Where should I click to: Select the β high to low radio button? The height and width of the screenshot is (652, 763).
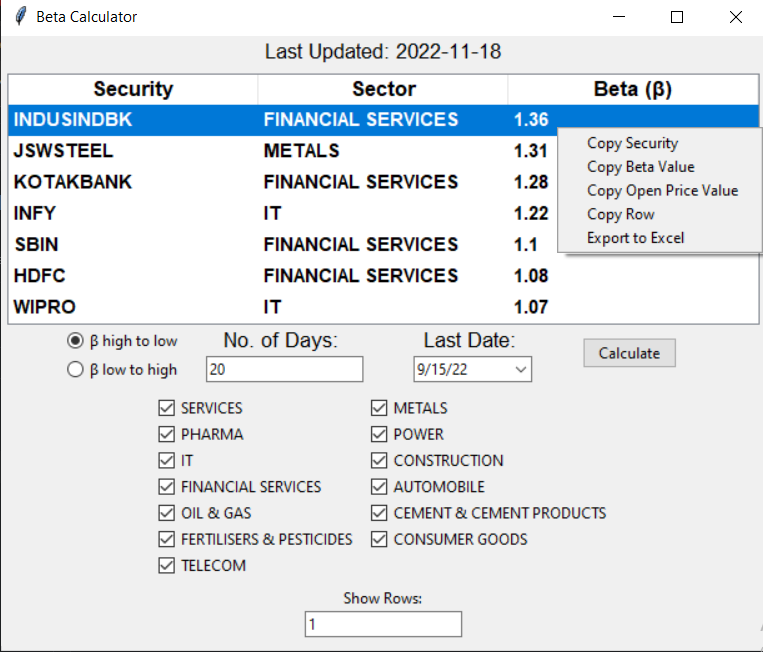(75, 341)
